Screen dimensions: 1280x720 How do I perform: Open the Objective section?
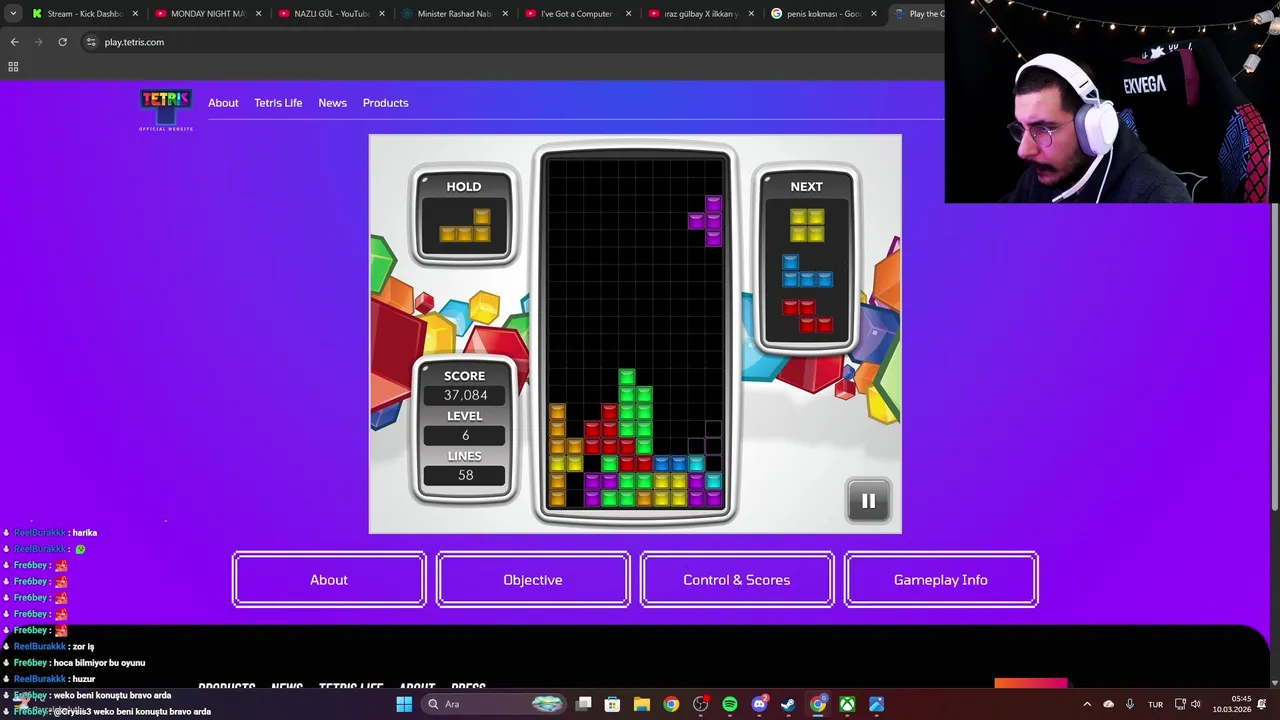coord(533,580)
